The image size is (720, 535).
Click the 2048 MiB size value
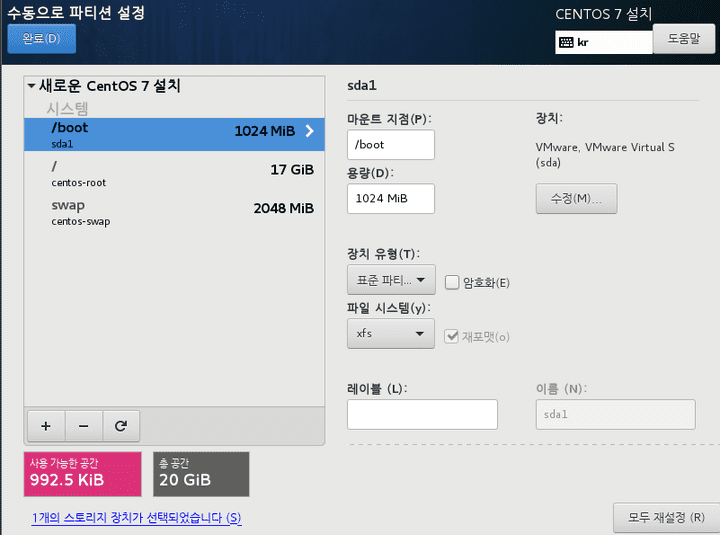point(284,208)
